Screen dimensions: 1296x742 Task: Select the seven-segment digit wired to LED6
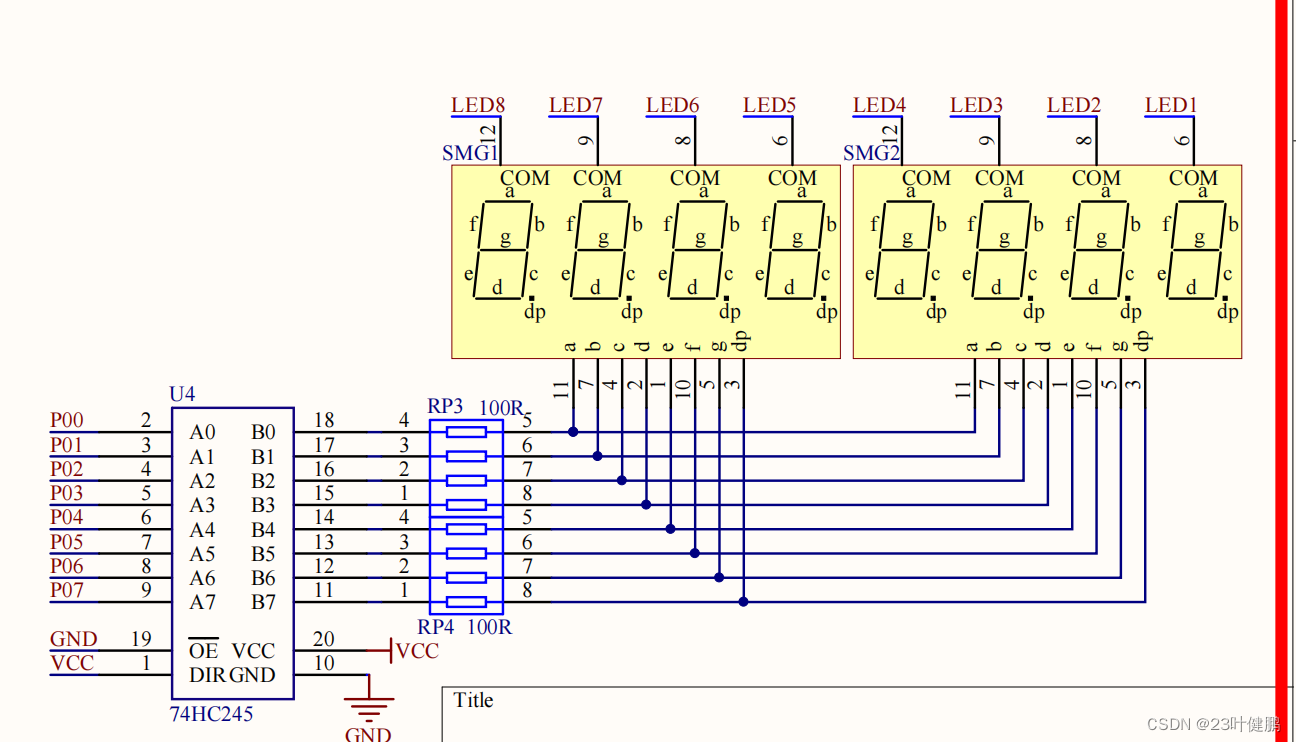699,249
